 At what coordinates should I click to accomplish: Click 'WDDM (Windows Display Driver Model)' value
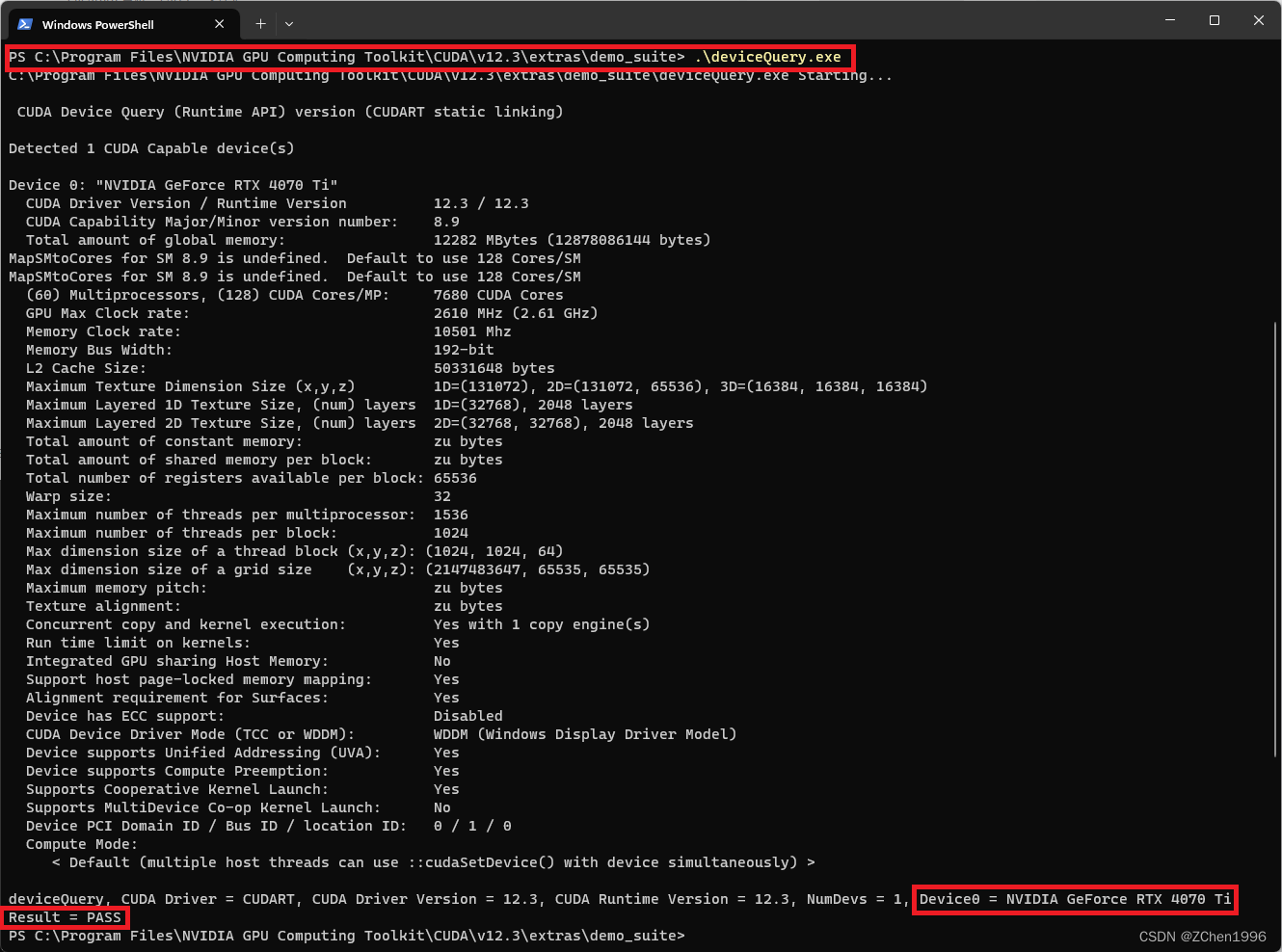[x=585, y=734]
